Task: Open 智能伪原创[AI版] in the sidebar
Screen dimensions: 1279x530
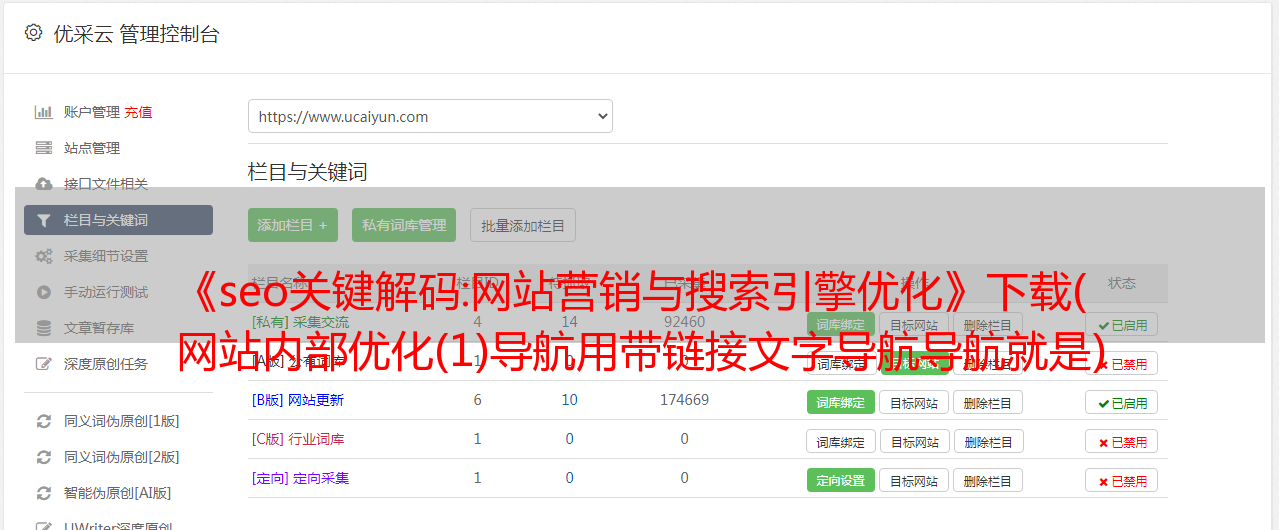Action: [x=118, y=493]
